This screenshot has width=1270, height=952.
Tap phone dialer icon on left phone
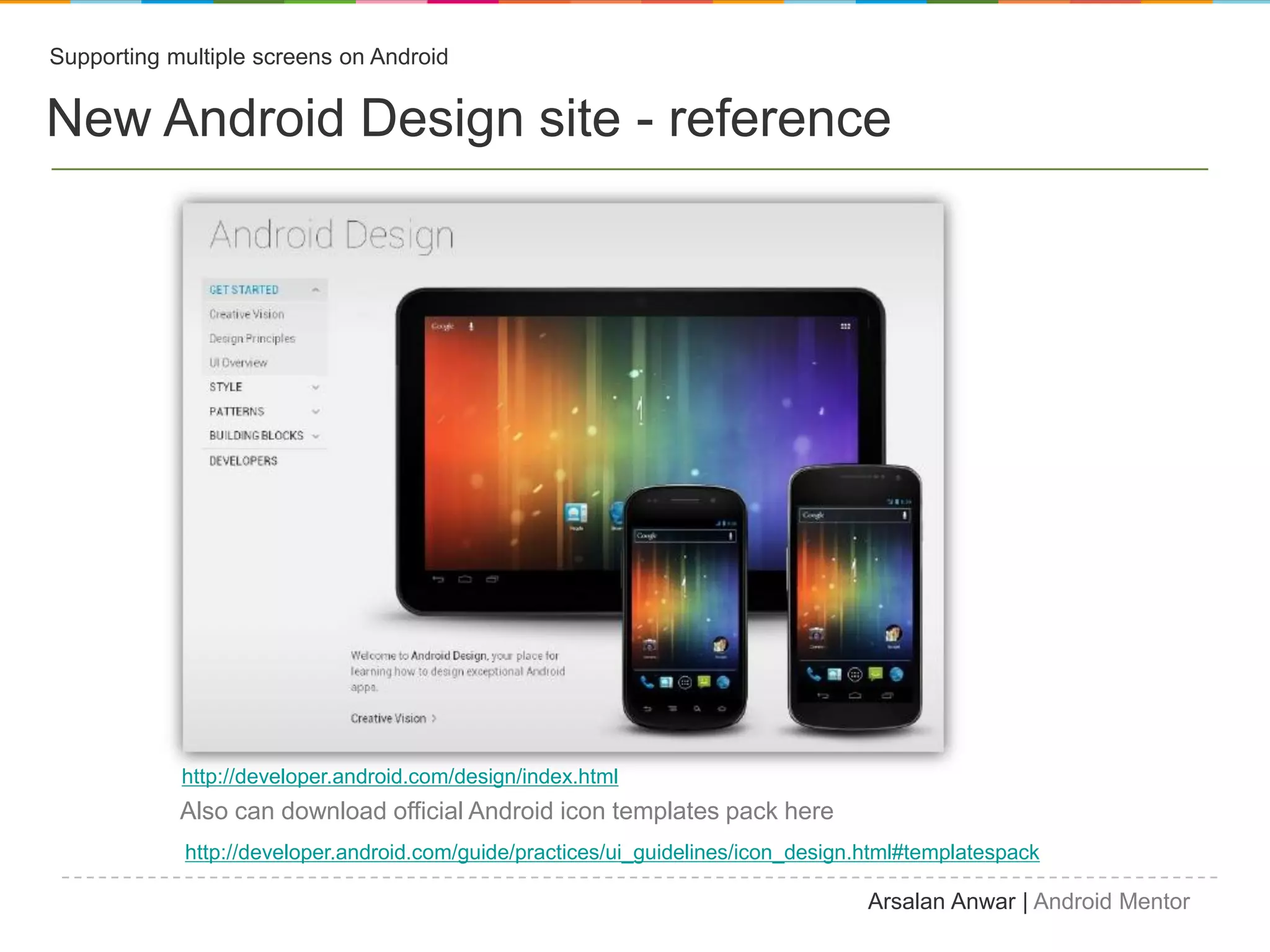point(647,682)
